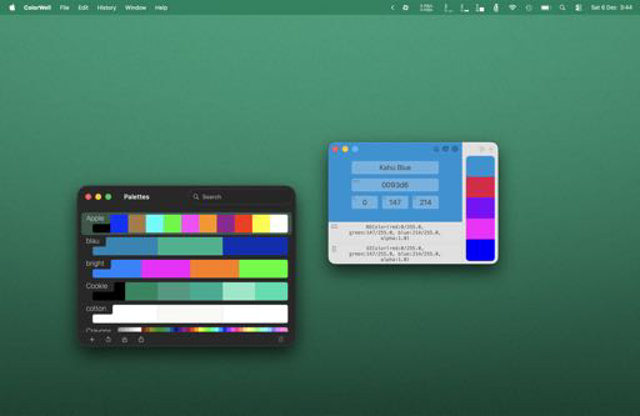Click the red value field showing 0
Image resolution: width=640 pixels, height=416 pixels.
pos(364,202)
